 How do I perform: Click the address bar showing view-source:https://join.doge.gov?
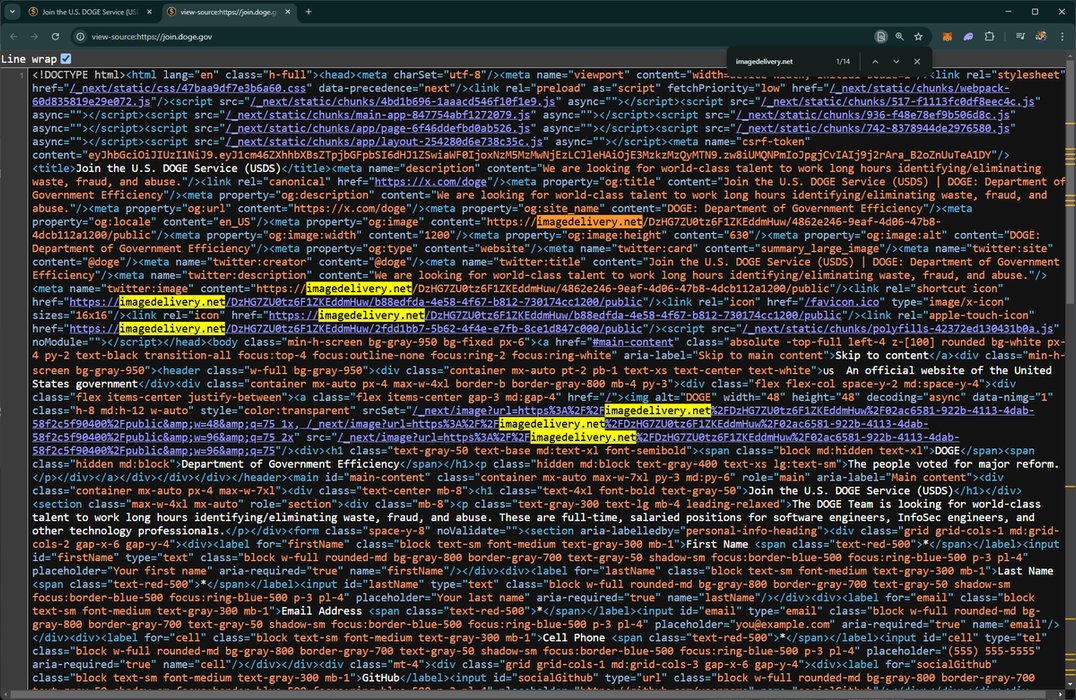tap(471, 36)
